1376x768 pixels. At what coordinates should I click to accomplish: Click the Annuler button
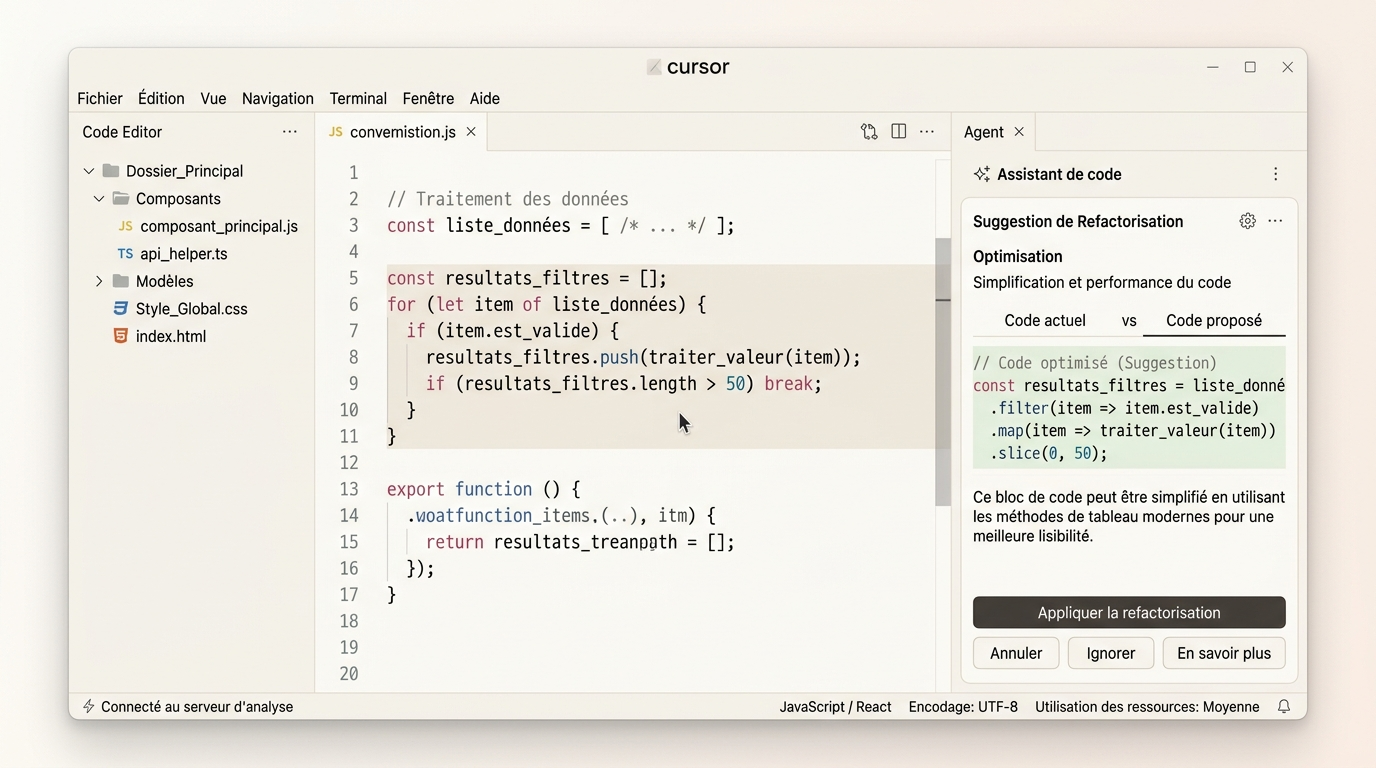[x=1016, y=653]
